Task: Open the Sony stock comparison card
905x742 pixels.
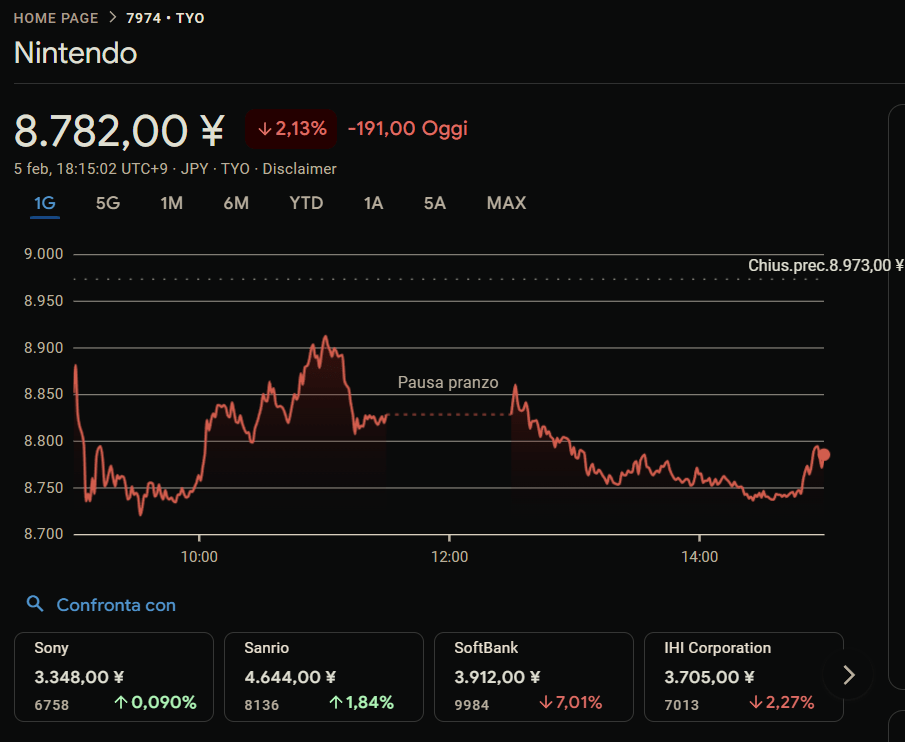Action: (x=114, y=676)
